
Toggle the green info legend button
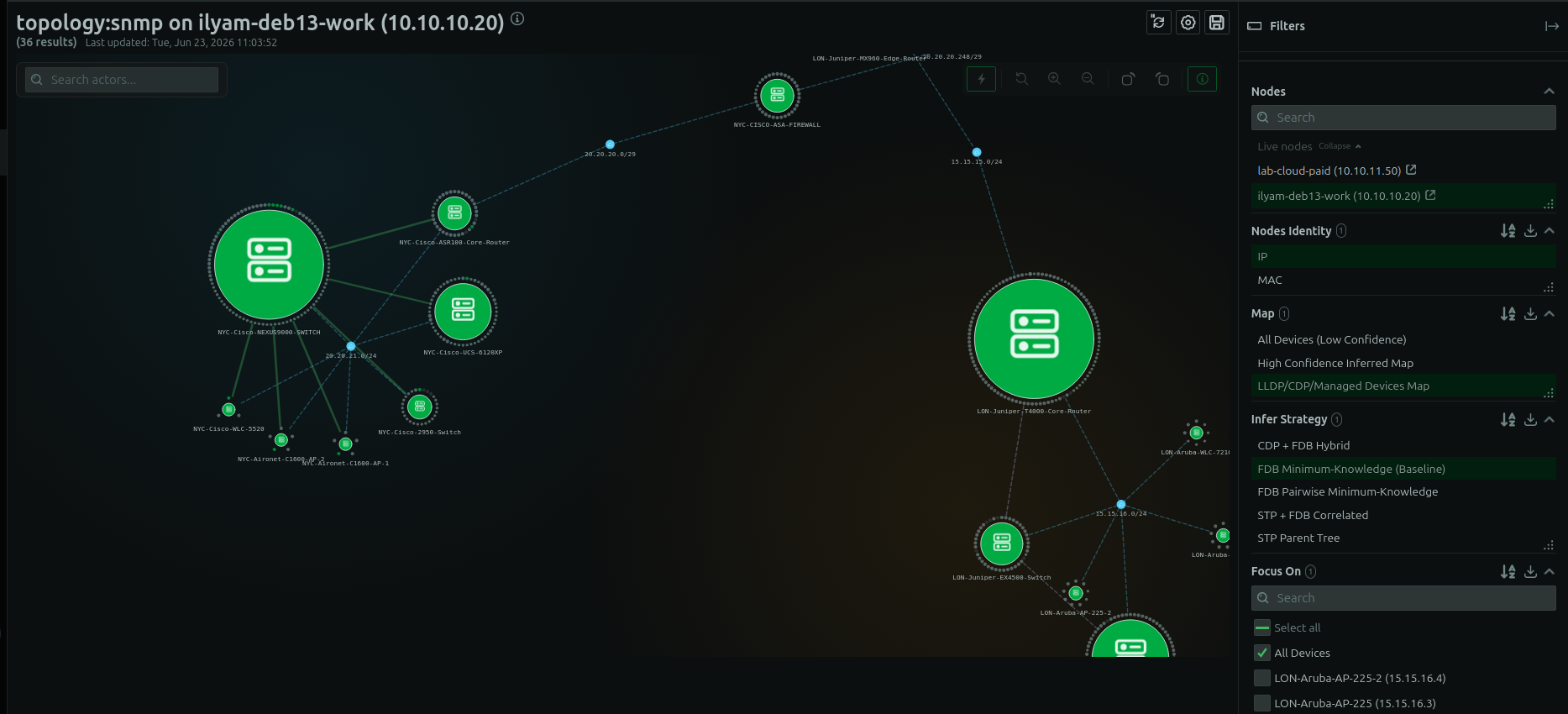(1202, 79)
